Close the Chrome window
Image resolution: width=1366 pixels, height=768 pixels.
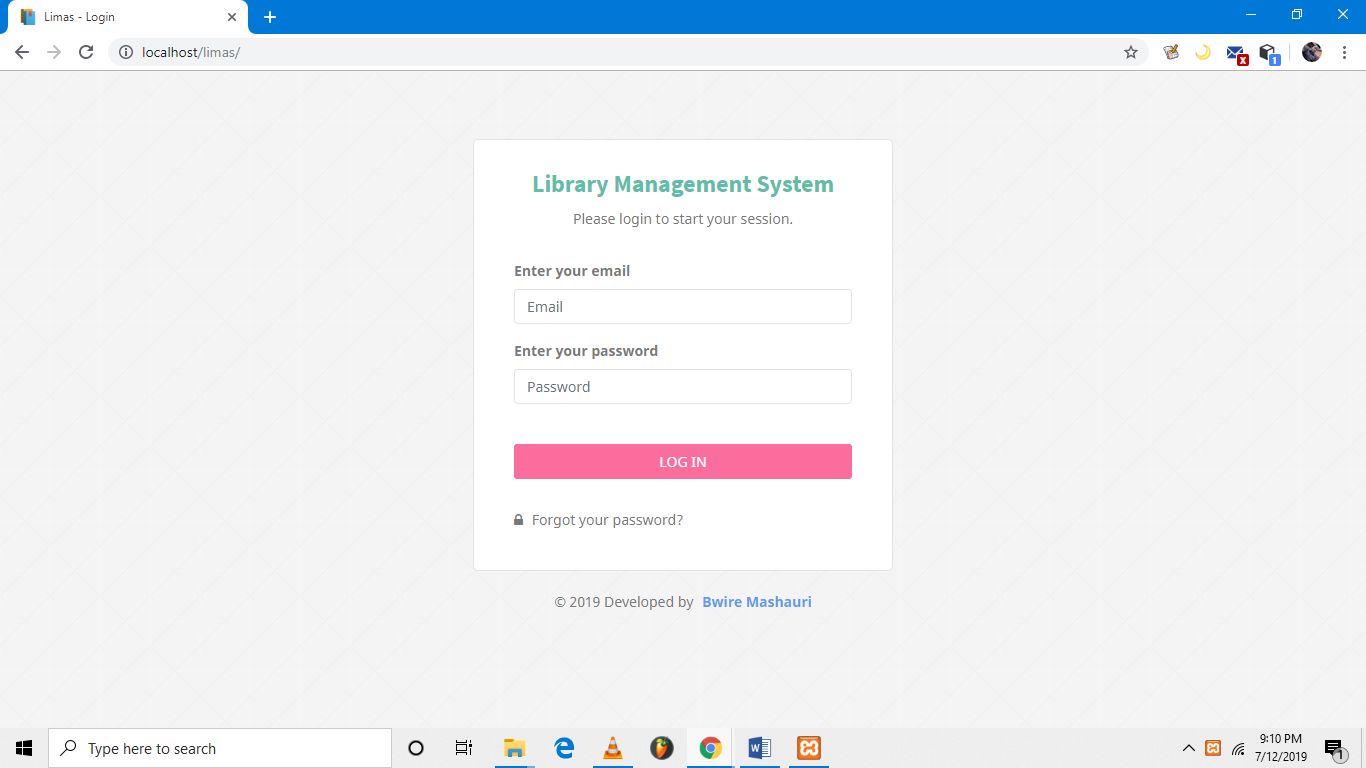click(x=1343, y=15)
